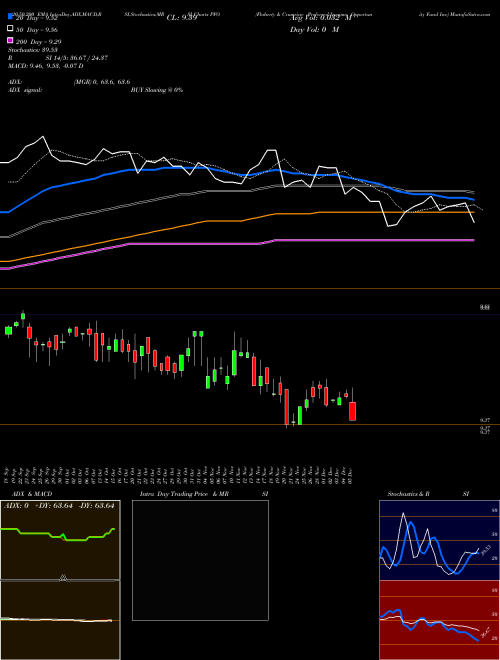Click the 'ADX: 0 +DY: 63.64 -DY: 63.64' header

click(59, 506)
